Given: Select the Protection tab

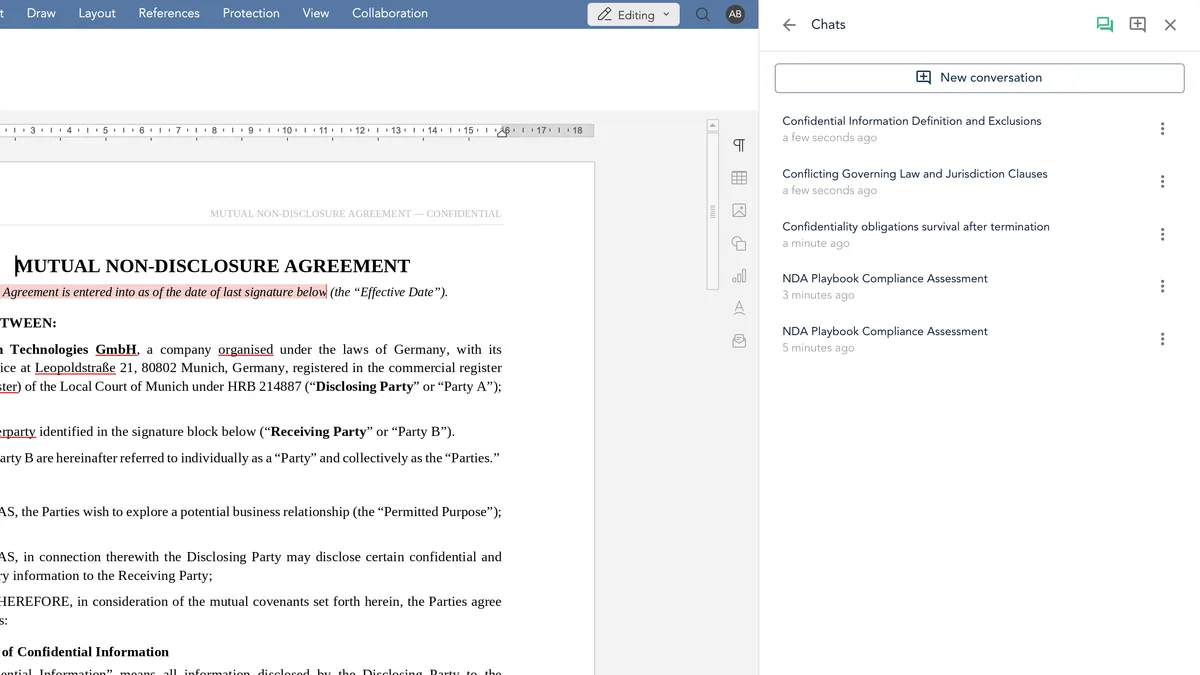Looking at the screenshot, I should [x=251, y=13].
